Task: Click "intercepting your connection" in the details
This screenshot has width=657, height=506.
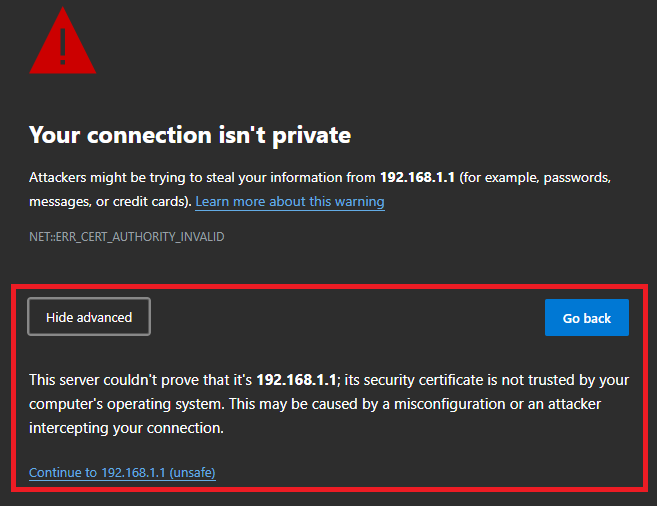Action: point(126,428)
